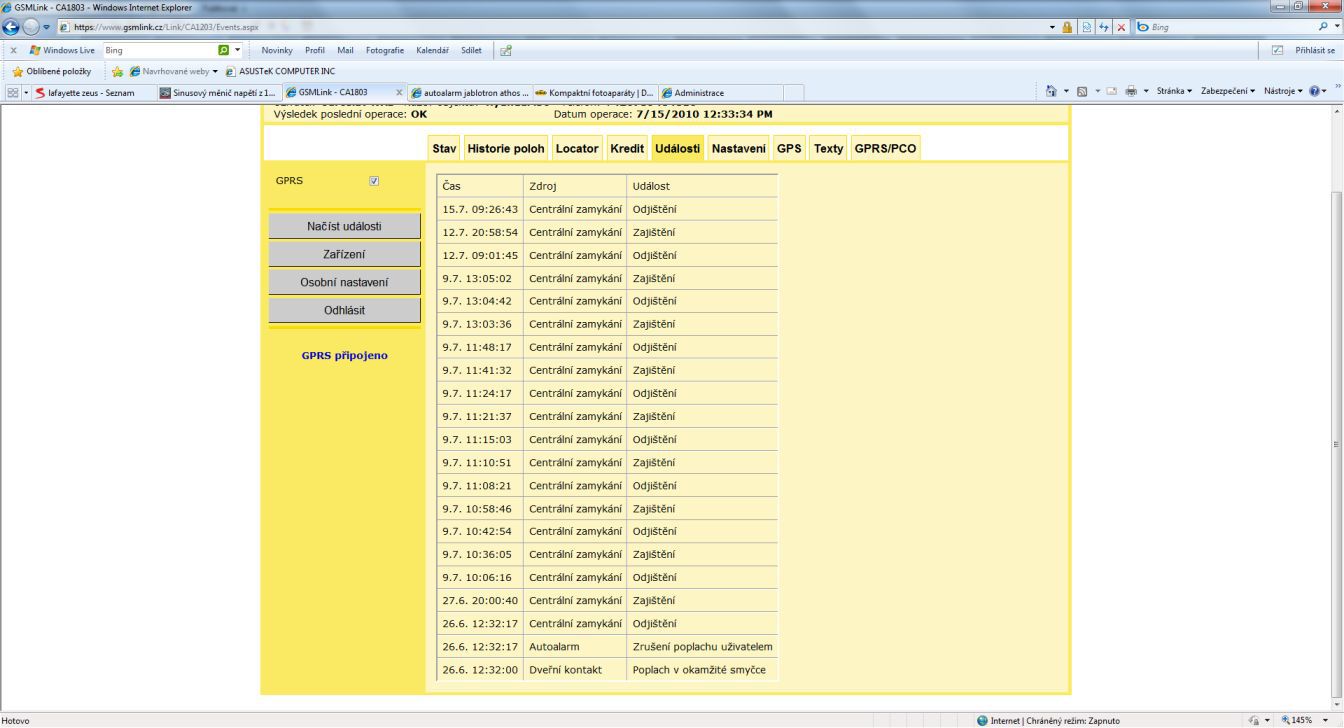
Task: Open Novinky in the Windows Live toolbar
Action: 278,50
